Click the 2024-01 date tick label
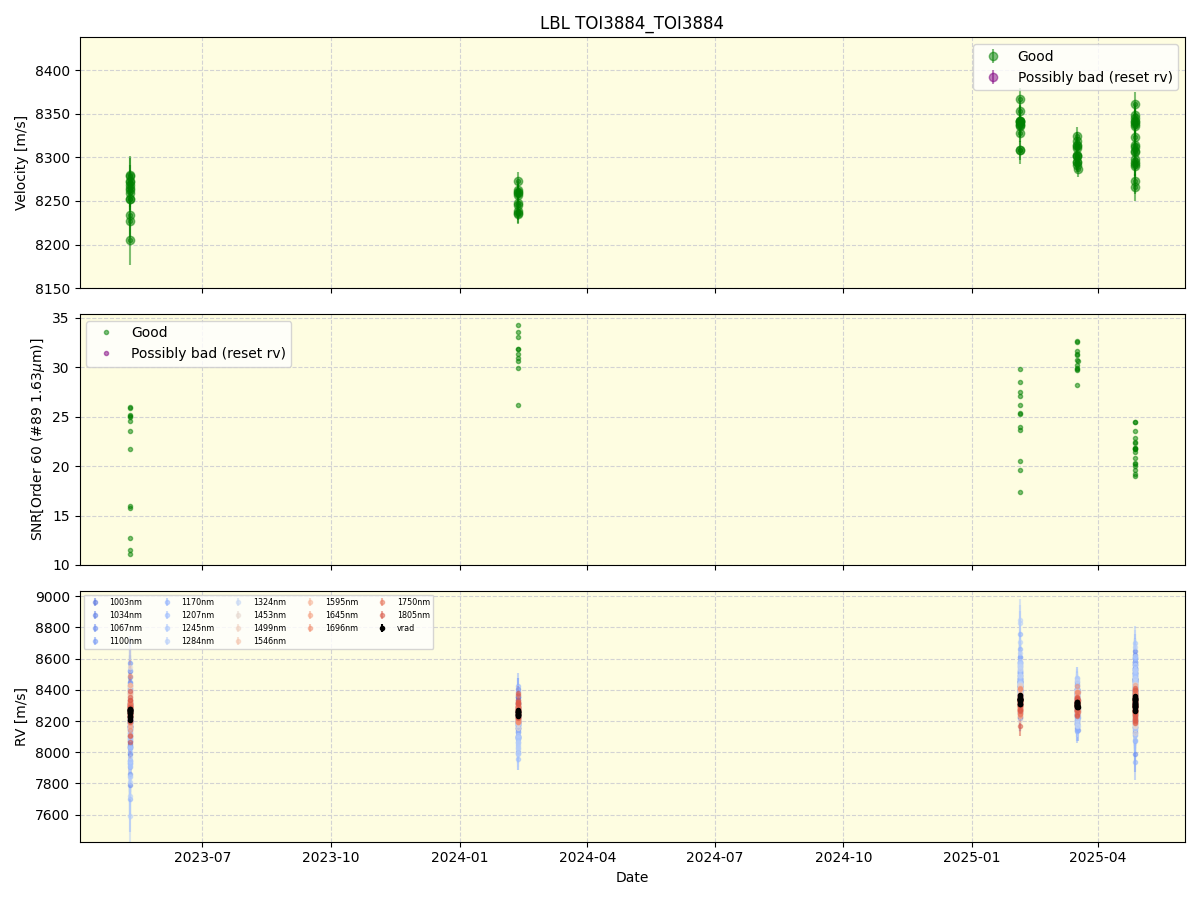The height and width of the screenshot is (900, 1200). (x=460, y=857)
